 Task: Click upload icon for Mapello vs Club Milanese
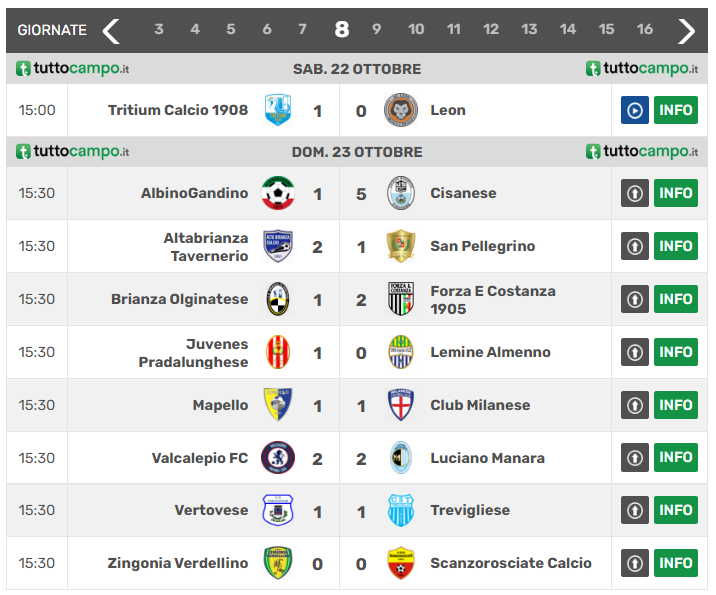click(x=635, y=405)
